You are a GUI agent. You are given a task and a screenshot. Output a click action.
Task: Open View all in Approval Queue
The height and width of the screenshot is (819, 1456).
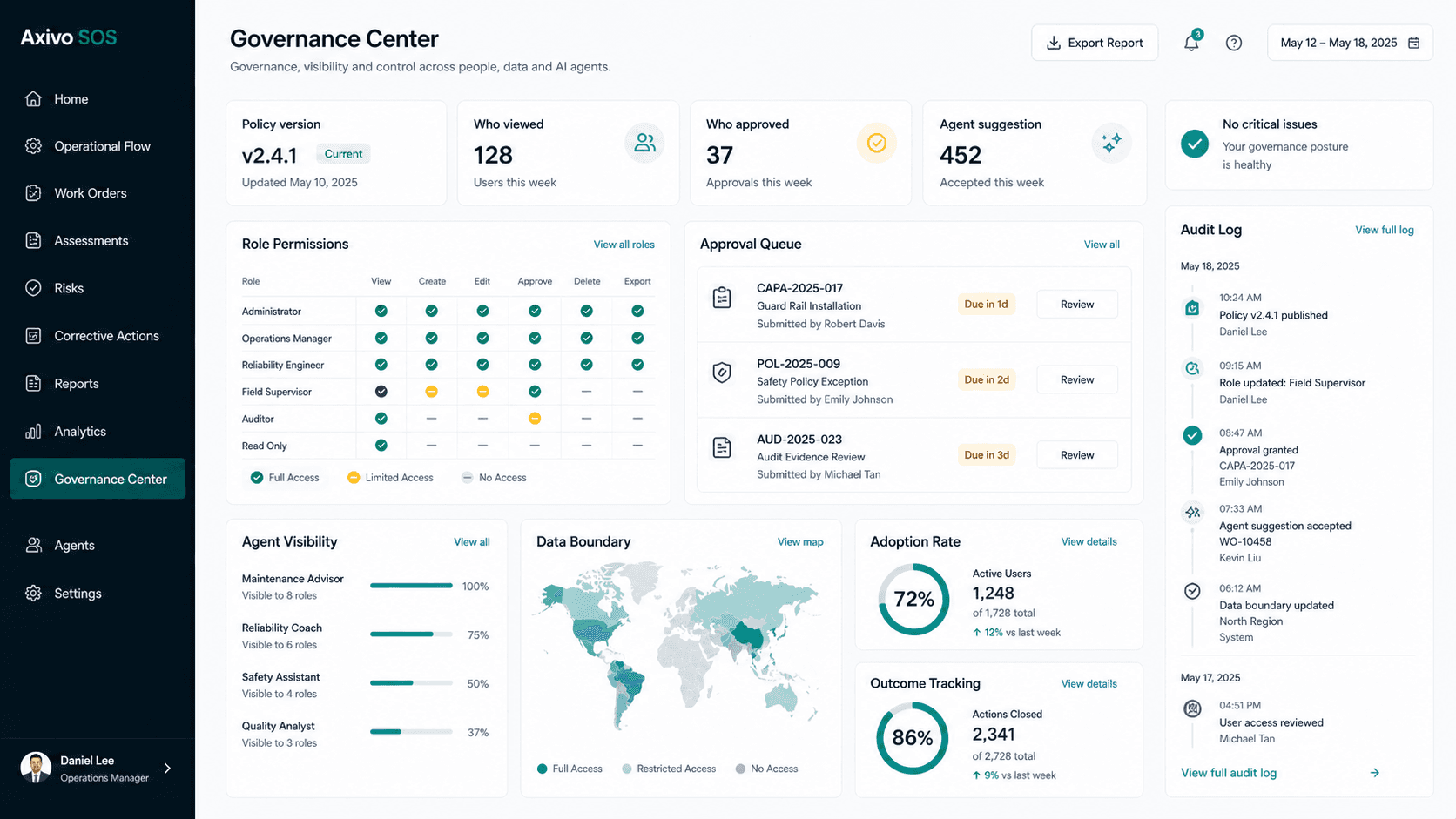coord(1102,245)
